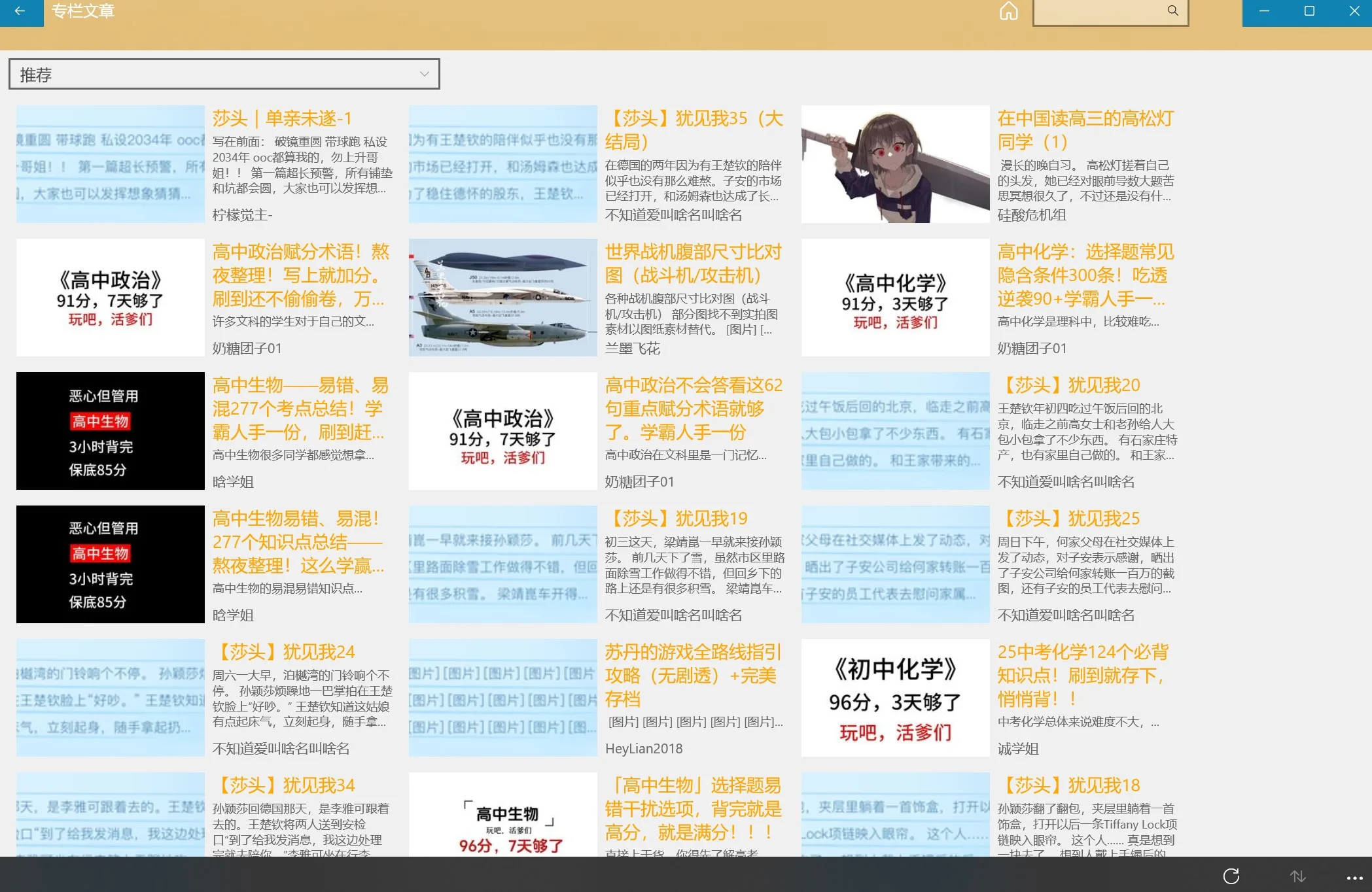Click the search magnifier icon
Screen dimensions: 1372x892
(x=1172, y=10)
